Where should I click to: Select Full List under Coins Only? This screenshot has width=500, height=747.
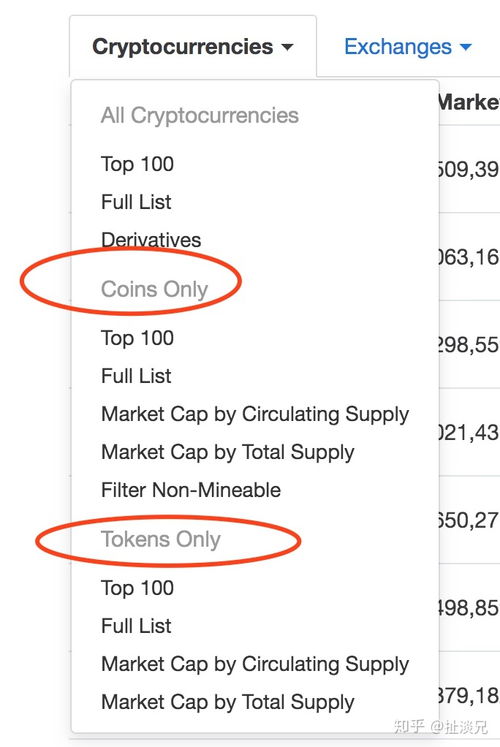136,376
